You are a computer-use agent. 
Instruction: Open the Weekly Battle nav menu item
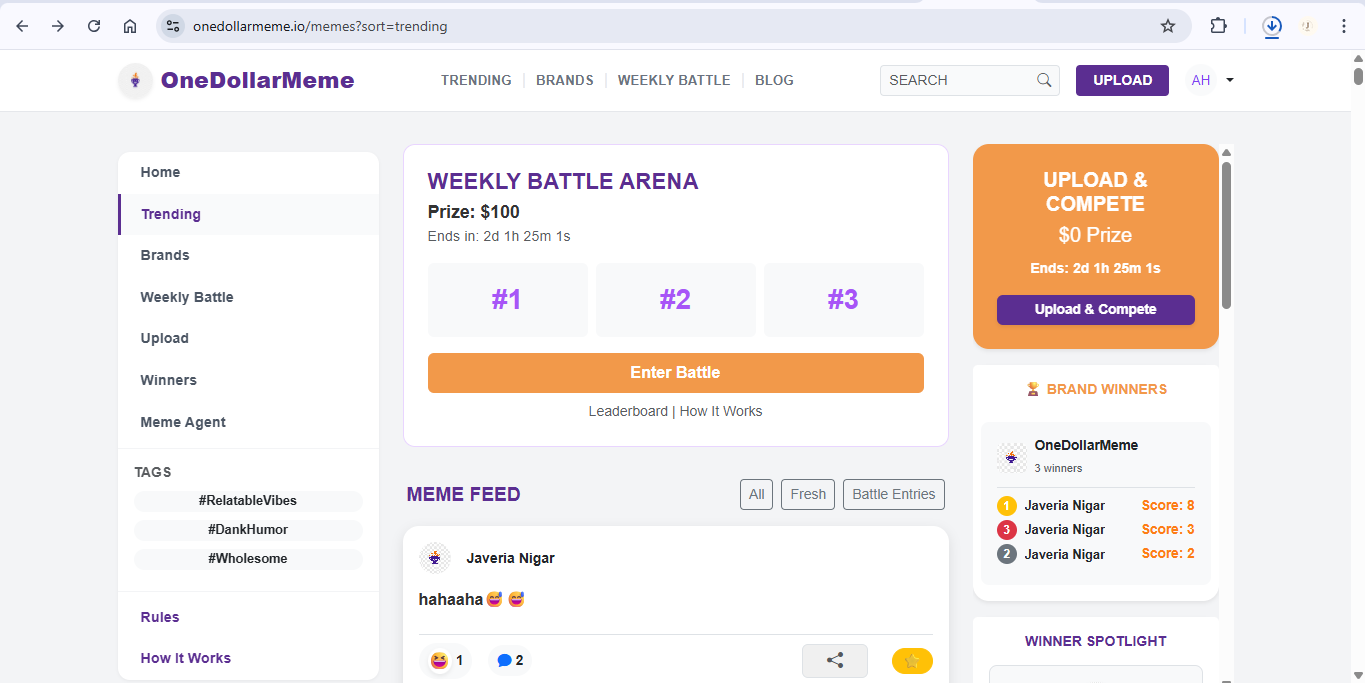click(673, 80)
